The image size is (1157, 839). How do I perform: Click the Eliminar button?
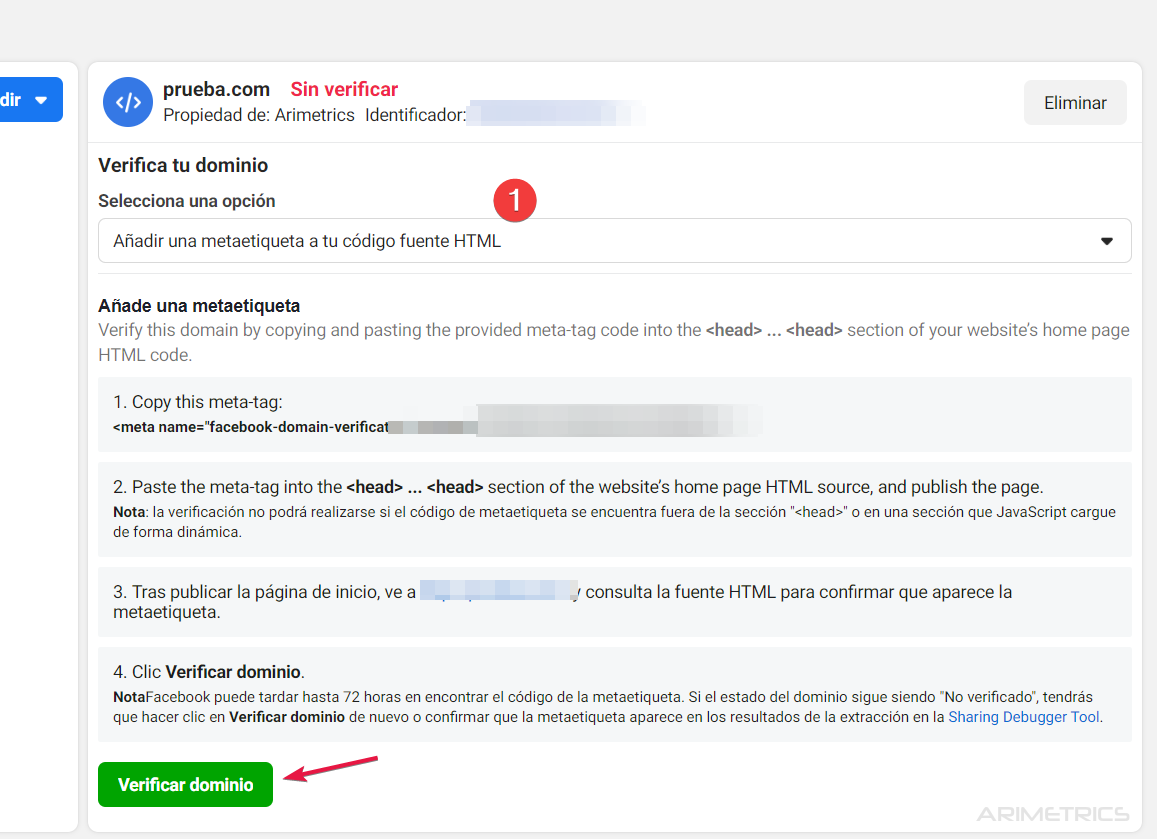click(x=1075, y=103)
